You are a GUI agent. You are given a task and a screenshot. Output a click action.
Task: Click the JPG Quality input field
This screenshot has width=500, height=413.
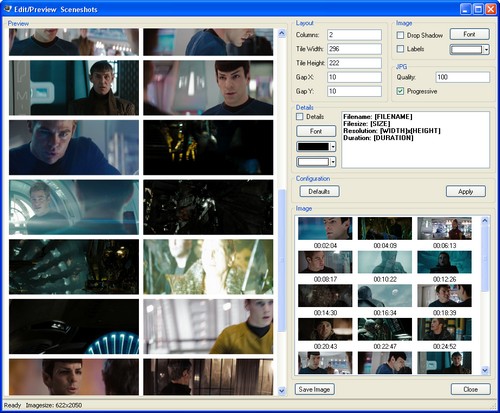coord(463,77)
